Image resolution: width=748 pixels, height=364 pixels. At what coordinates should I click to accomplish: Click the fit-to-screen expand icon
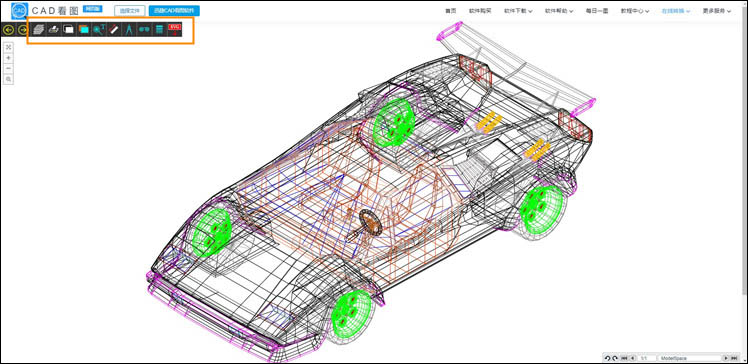pos(9,47)
